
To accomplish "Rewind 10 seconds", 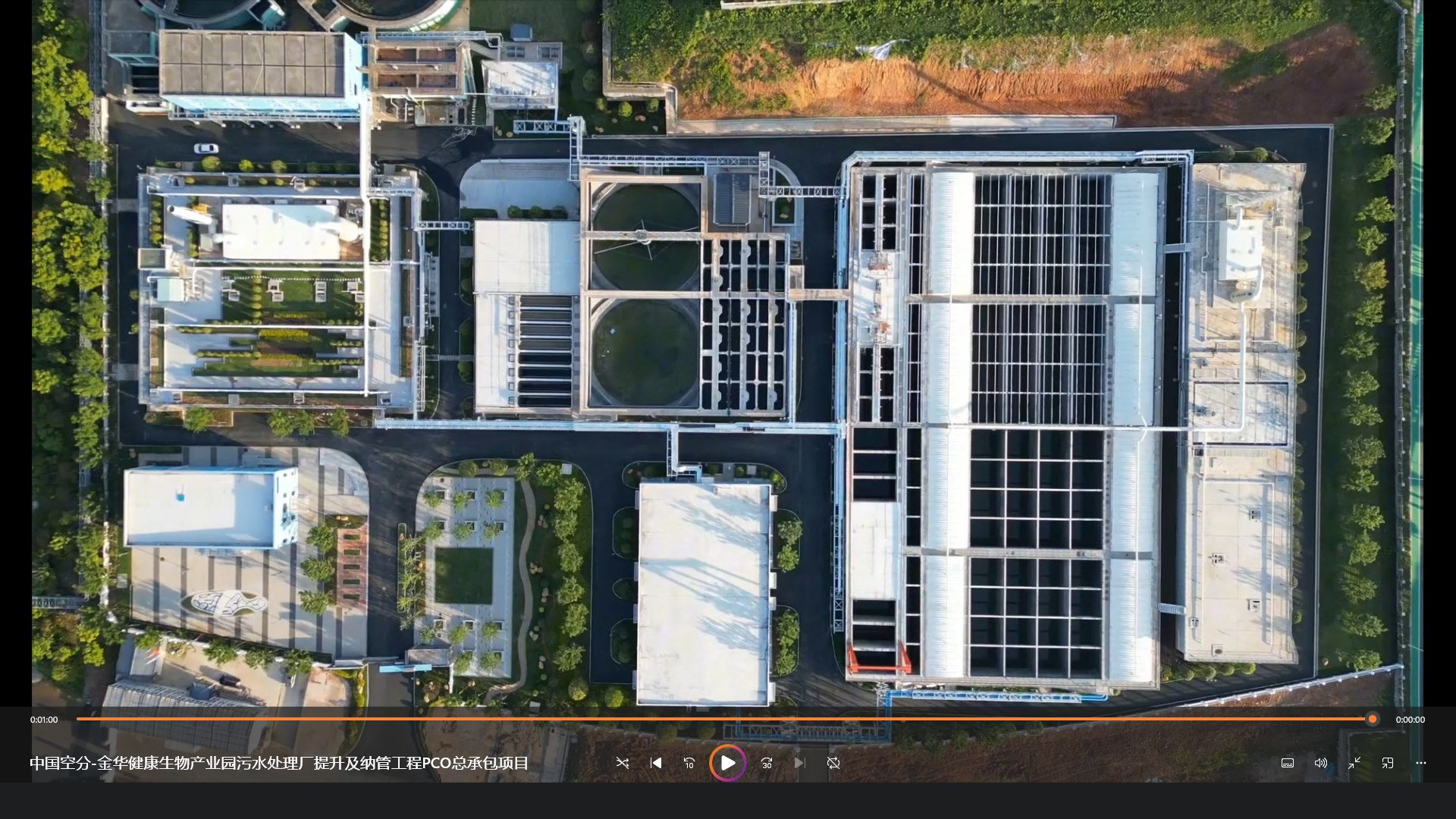I will pos(689,763).
